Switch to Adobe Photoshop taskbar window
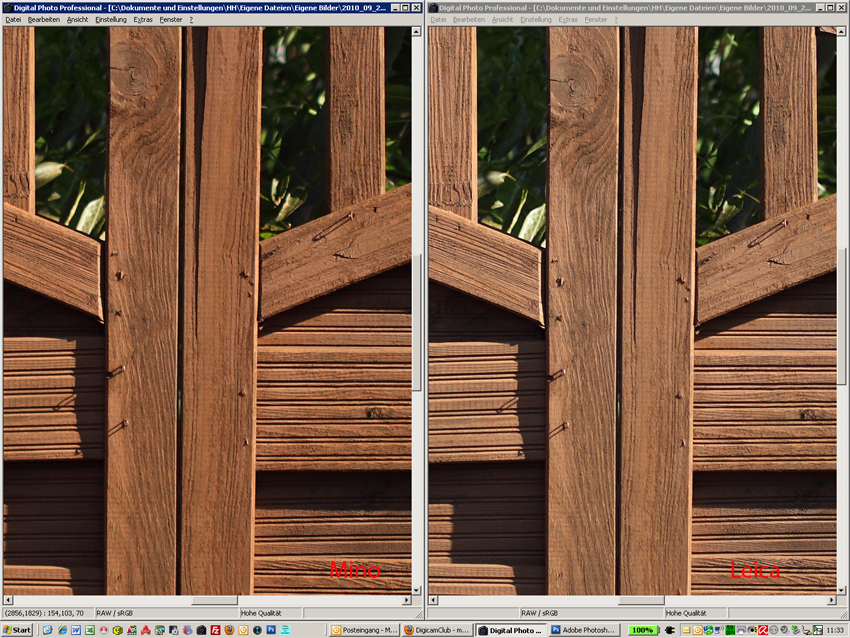 click(583, 630)
